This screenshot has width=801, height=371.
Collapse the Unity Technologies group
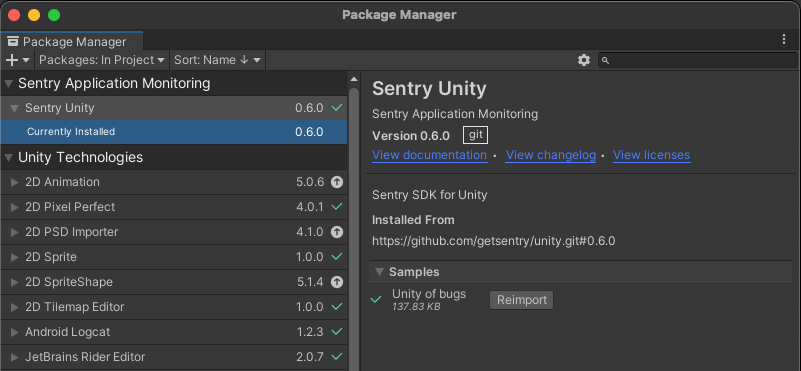pos(9,158)
